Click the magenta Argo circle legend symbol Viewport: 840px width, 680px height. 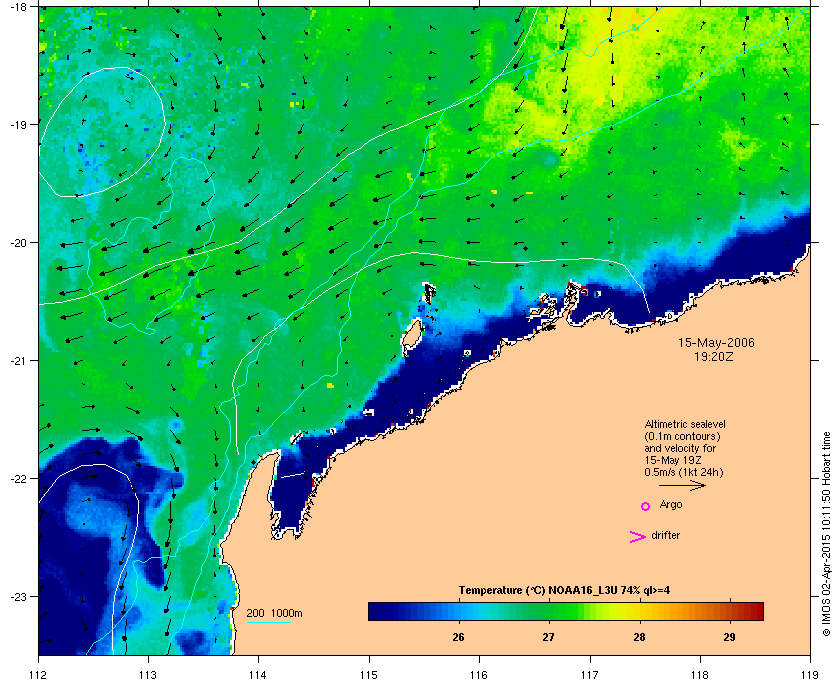(x=646, y=506)
